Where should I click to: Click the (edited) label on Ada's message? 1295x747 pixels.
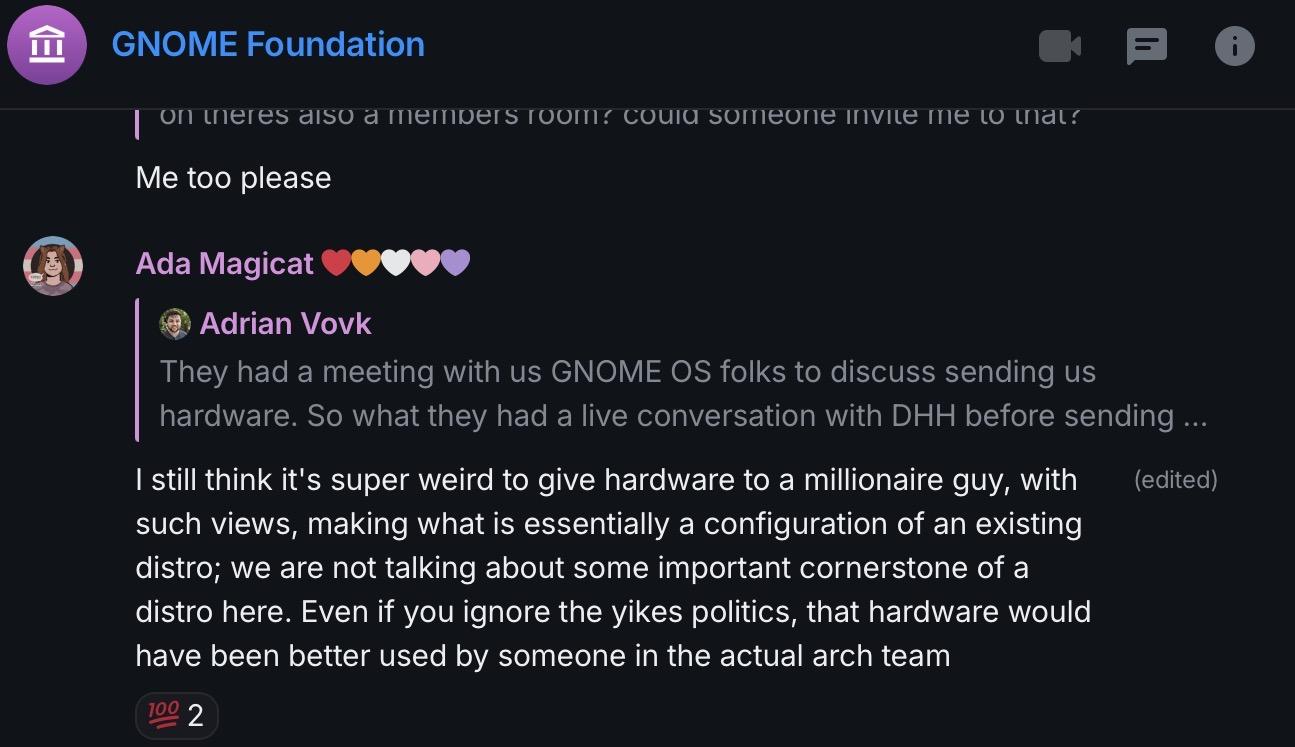pyautogui.click(x=1175, y=480)
